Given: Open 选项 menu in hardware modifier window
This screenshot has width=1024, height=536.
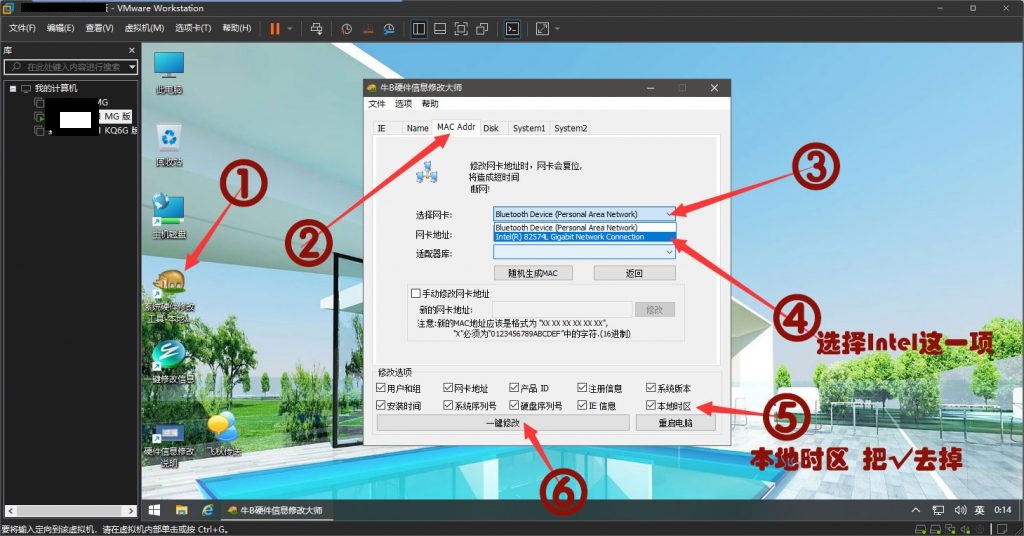Looking at the screenshot, I should [403, 104].
